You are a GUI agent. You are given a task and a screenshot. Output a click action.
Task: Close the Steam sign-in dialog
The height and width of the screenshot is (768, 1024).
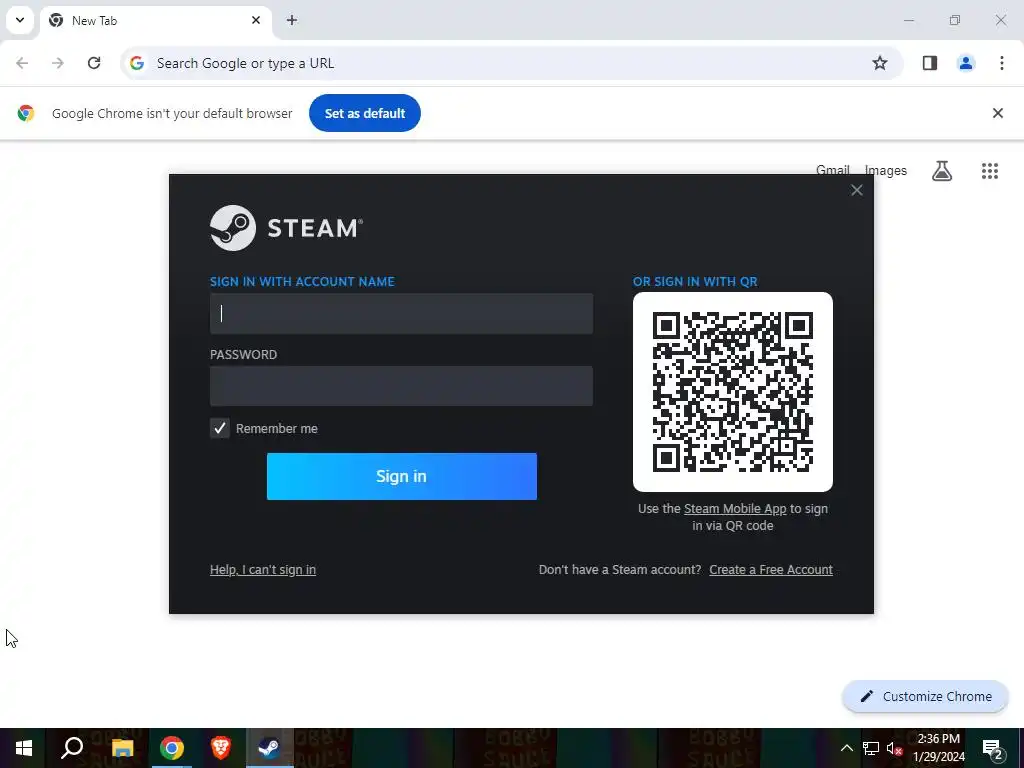857,190
